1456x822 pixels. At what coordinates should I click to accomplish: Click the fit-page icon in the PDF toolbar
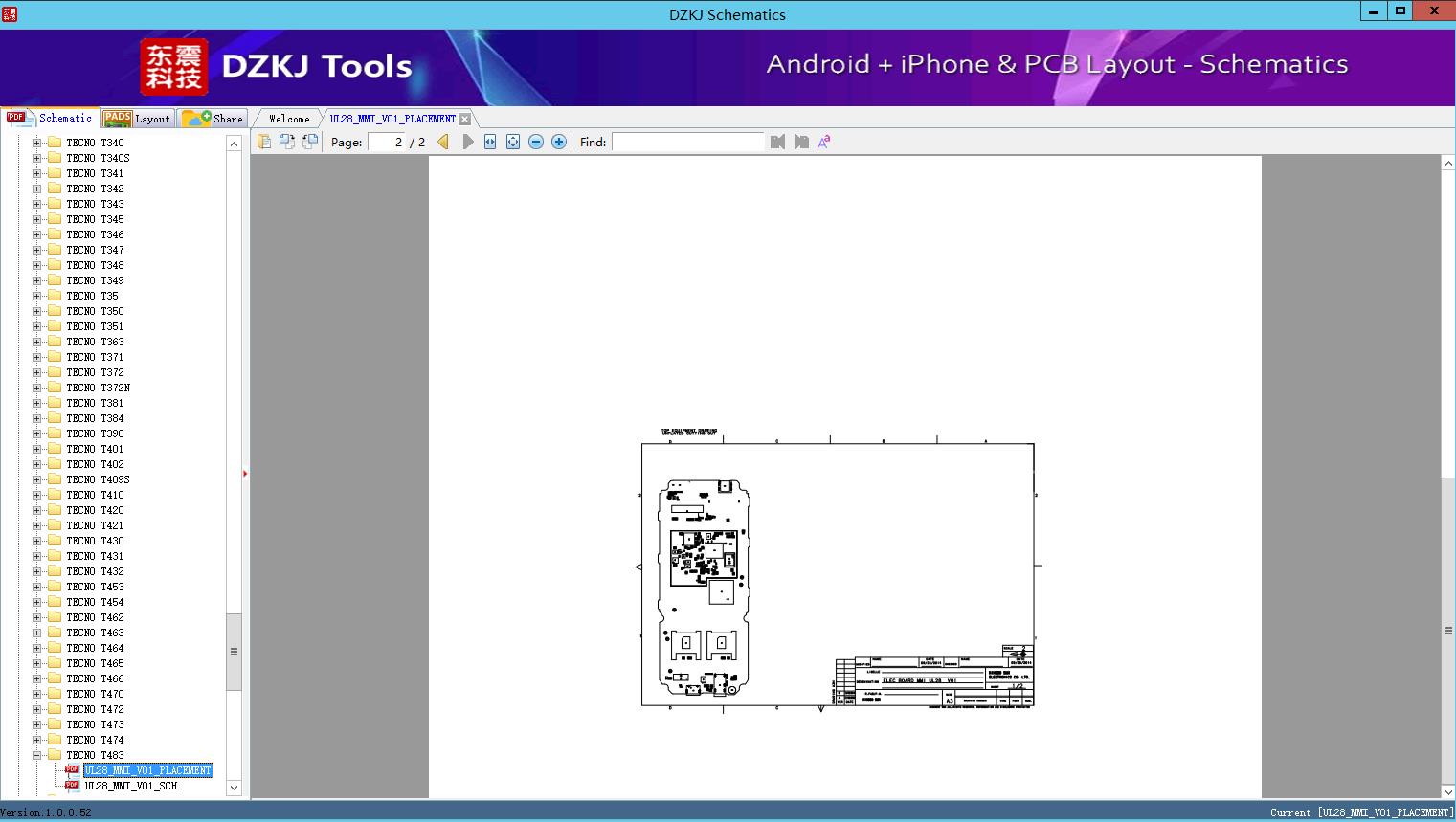click(513, 142)
